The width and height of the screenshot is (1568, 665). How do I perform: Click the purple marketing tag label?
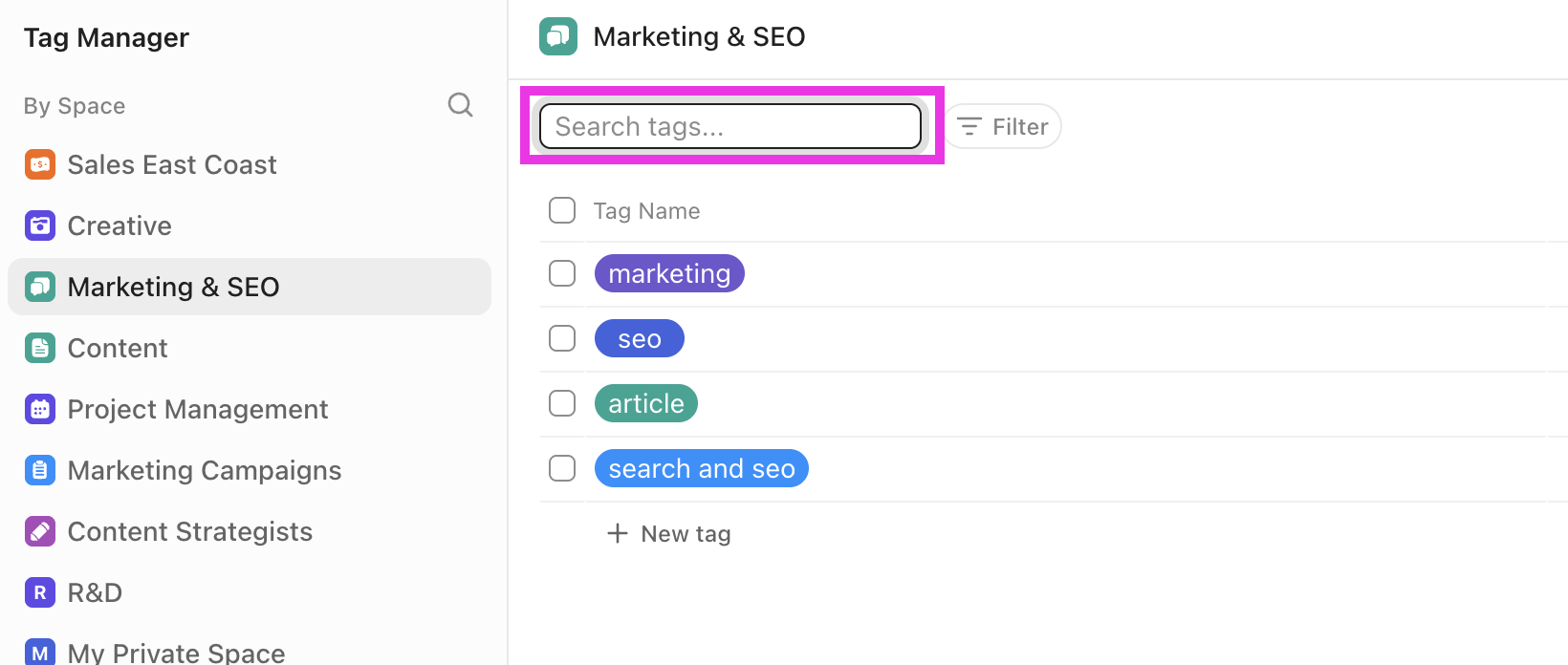[669, 273]
